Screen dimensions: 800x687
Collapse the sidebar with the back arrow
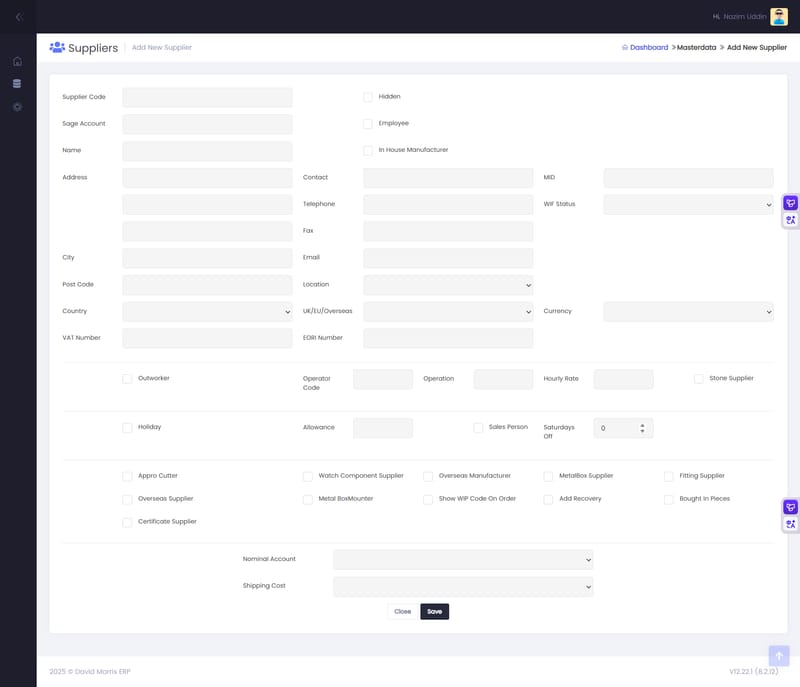tap(18, 17)
